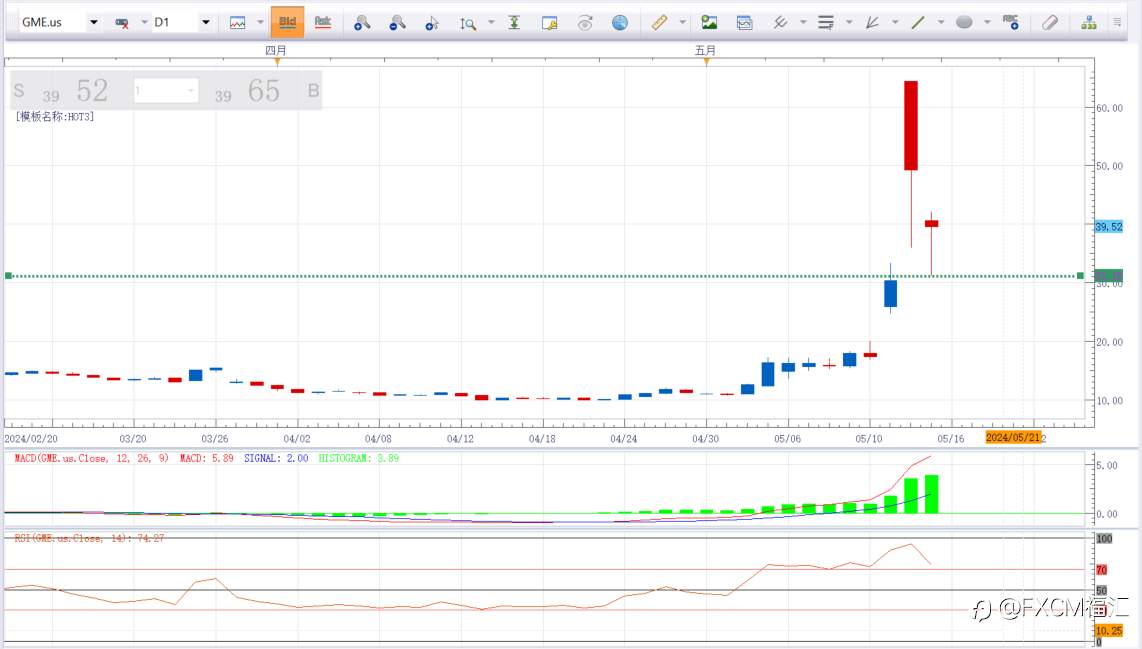
Task: Expand the chart type dropdown arrow
Action: coord(260,23)
